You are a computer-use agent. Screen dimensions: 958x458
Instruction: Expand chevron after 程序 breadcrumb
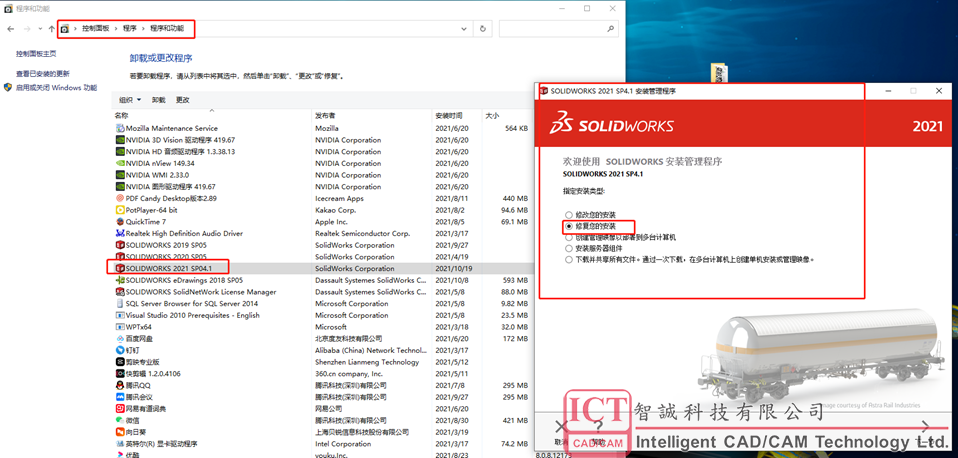click(144, 29)
